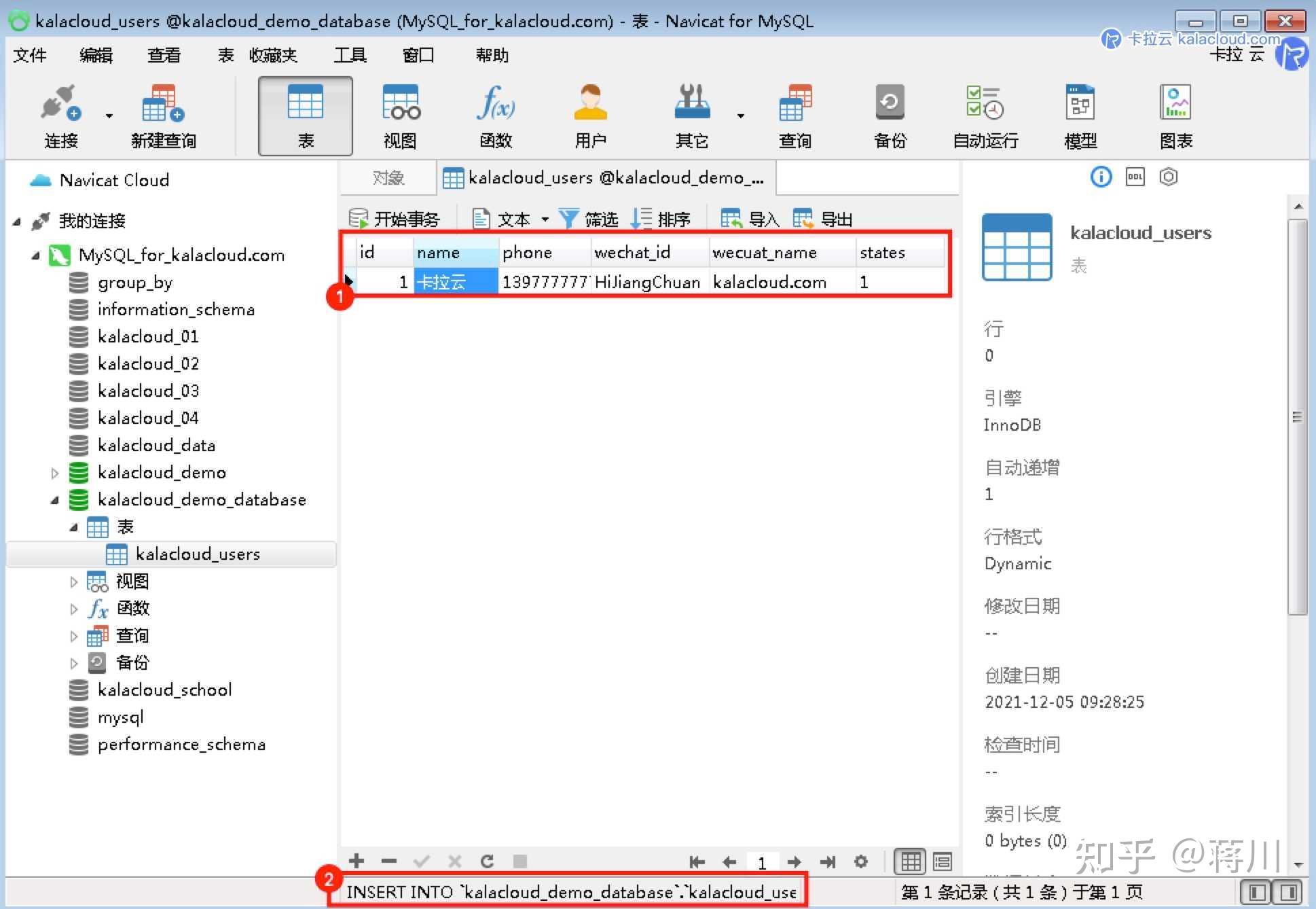Switch to the 对象 tab

[x=388, y=177]
